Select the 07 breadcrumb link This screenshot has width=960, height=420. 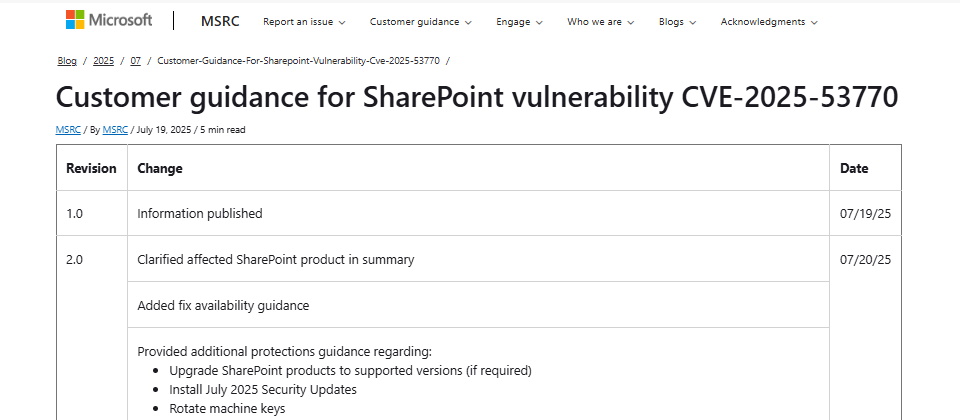[135, 61]
